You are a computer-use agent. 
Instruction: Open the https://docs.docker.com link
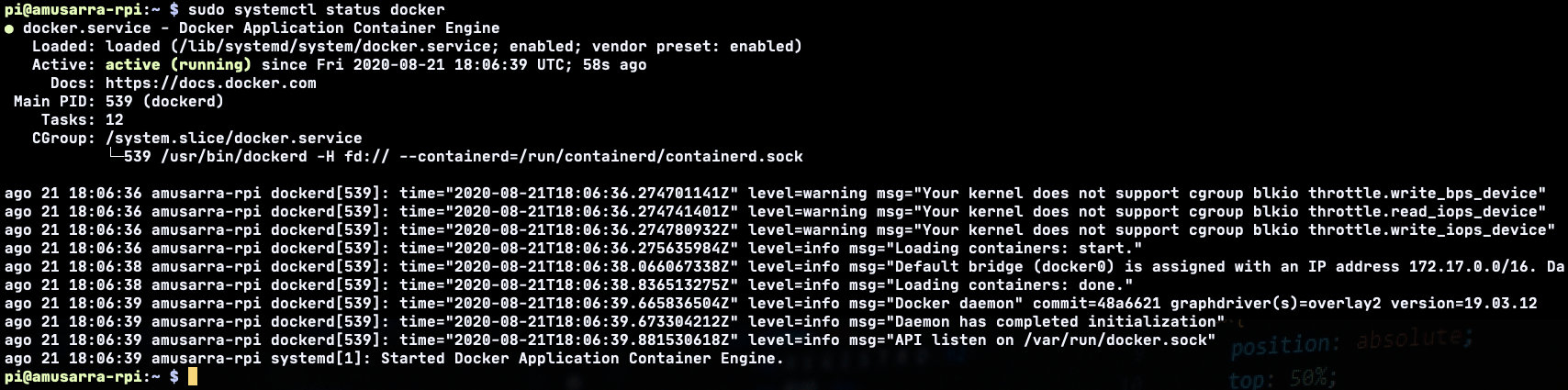point(211,84)
